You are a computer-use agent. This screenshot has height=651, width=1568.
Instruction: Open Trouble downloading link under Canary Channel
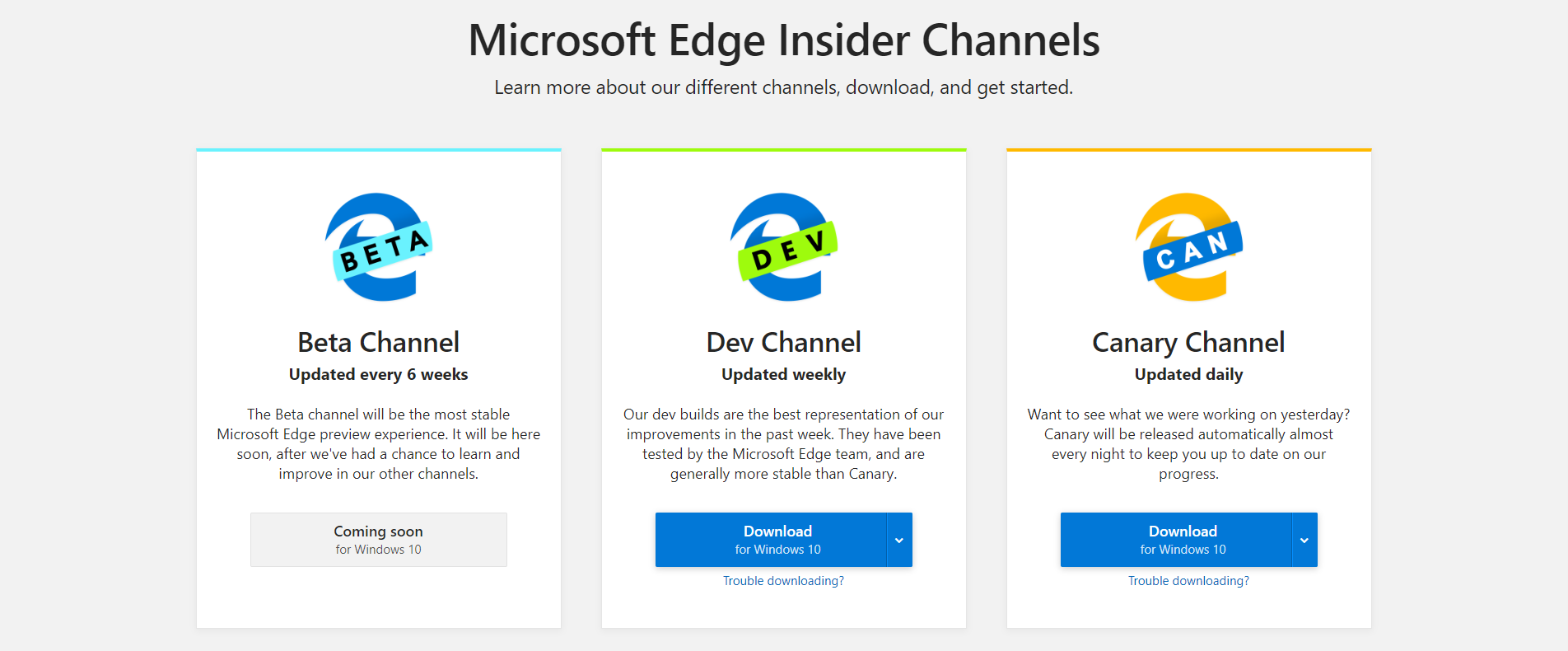click(x=1189, y=581)
